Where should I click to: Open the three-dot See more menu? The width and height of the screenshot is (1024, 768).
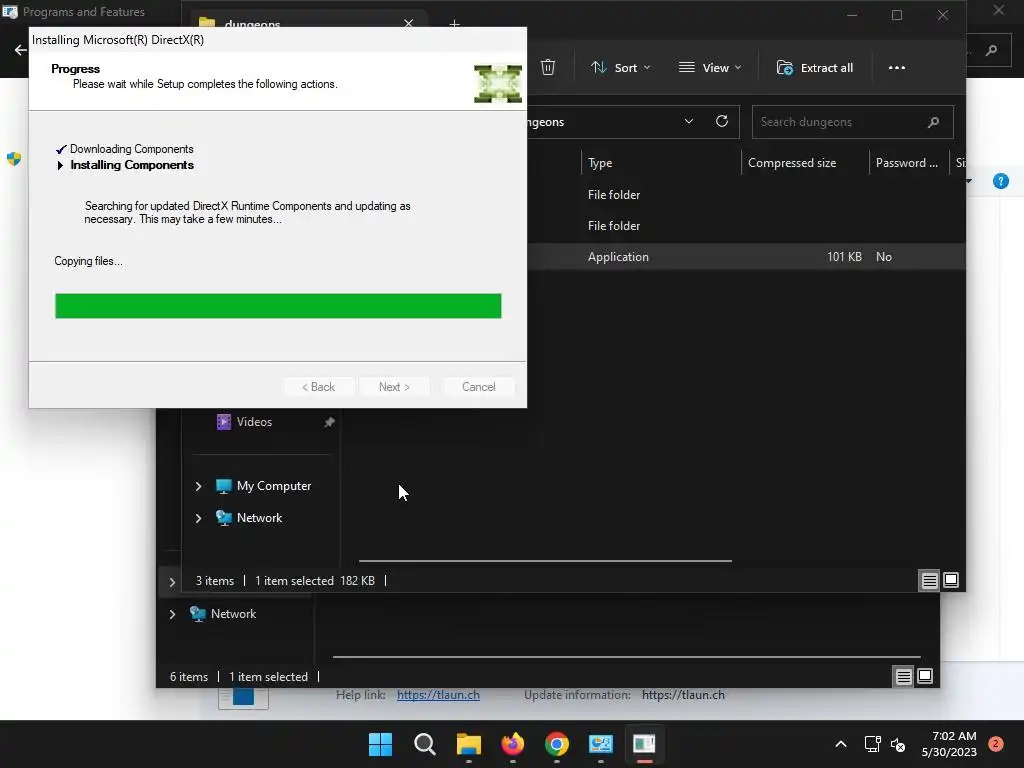point(897,67)
